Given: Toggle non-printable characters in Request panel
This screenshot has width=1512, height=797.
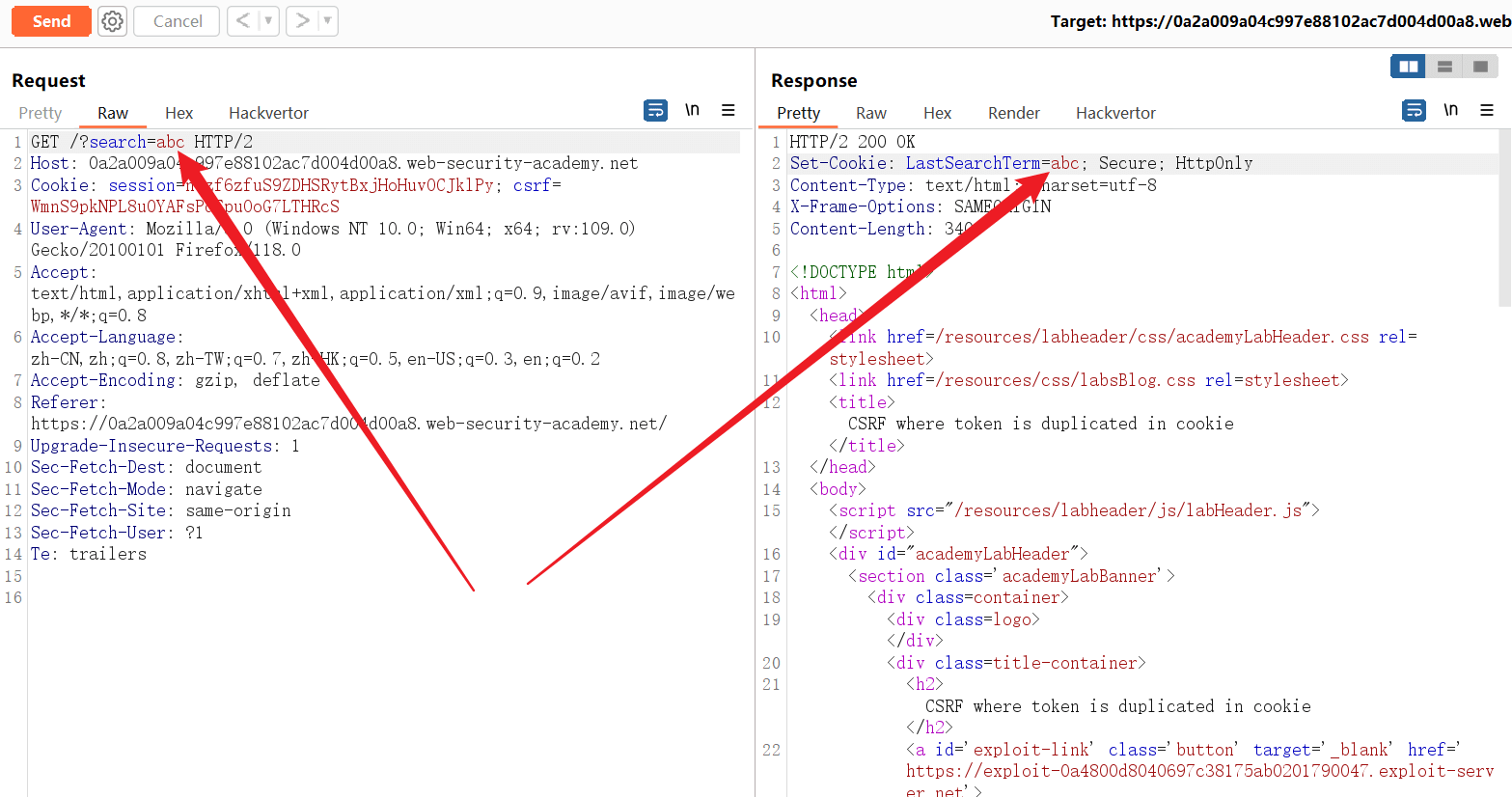Looking at the screenshot, I should 692,110.
